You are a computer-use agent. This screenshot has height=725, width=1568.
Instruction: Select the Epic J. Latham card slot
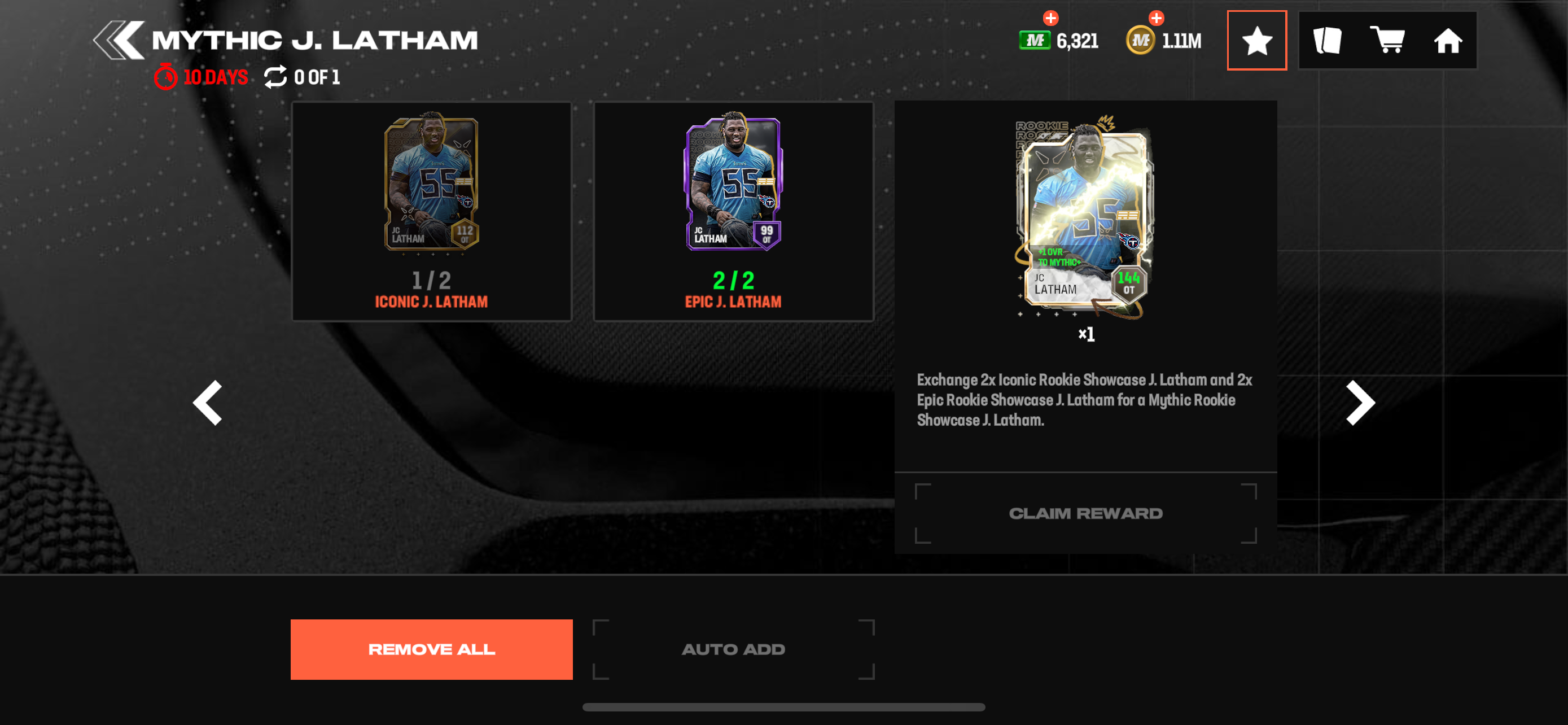tap(733, 211)
